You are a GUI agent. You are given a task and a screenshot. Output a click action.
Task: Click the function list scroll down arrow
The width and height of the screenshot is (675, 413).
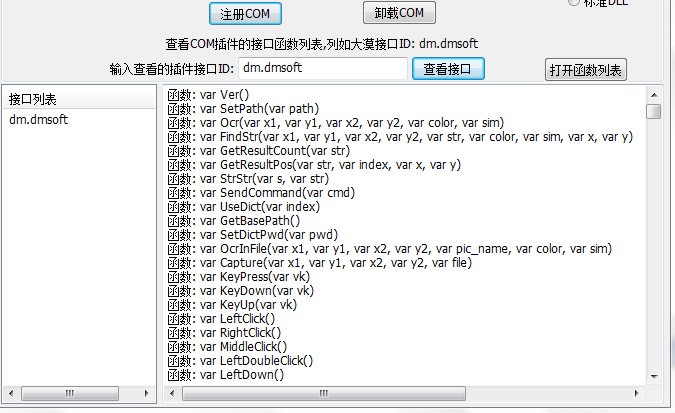pos(654,377)
